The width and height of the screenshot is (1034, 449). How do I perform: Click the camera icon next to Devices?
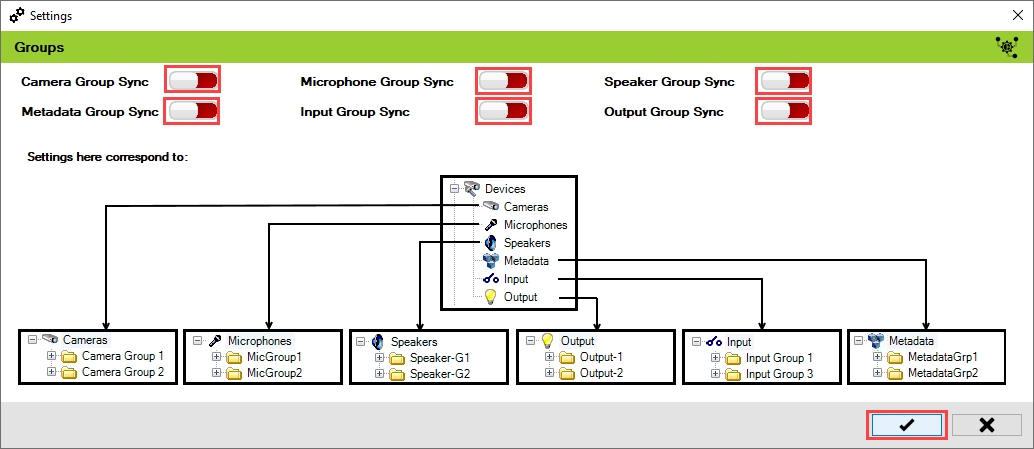pyautogui.click(x=472, y=188)
